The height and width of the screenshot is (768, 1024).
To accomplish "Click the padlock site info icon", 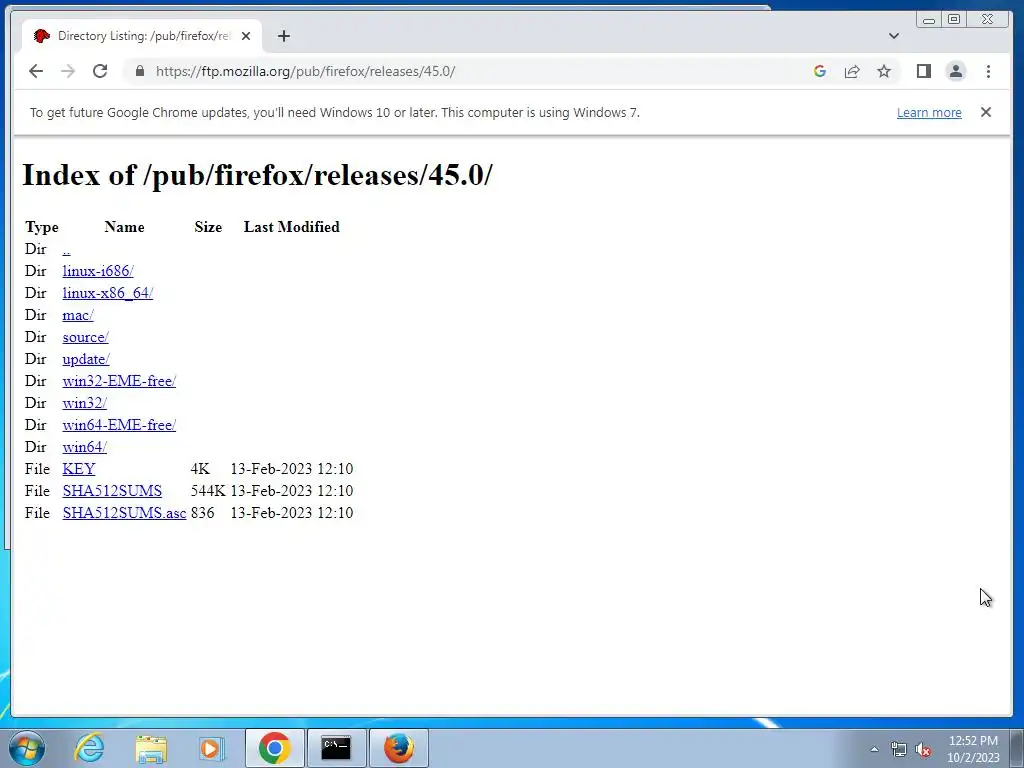I will point(139,71).
